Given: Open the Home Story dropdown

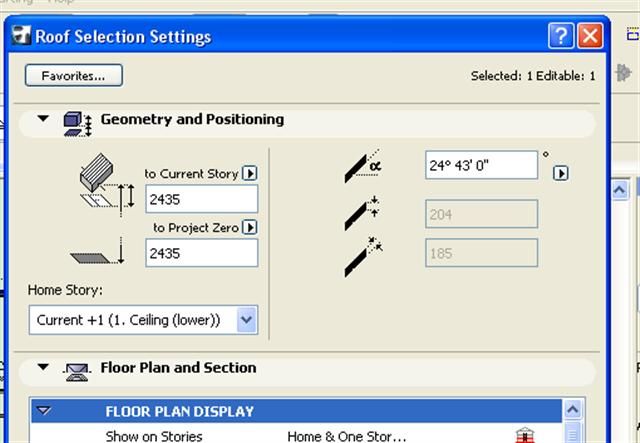Looking at the screenshot, I should [248, 320].
